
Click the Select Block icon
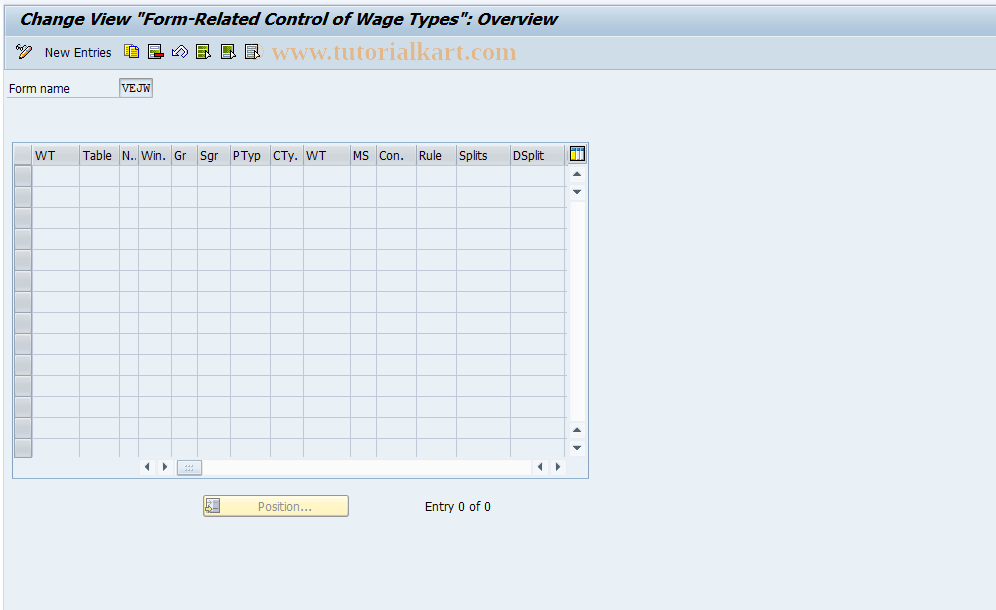coord(228,52)
